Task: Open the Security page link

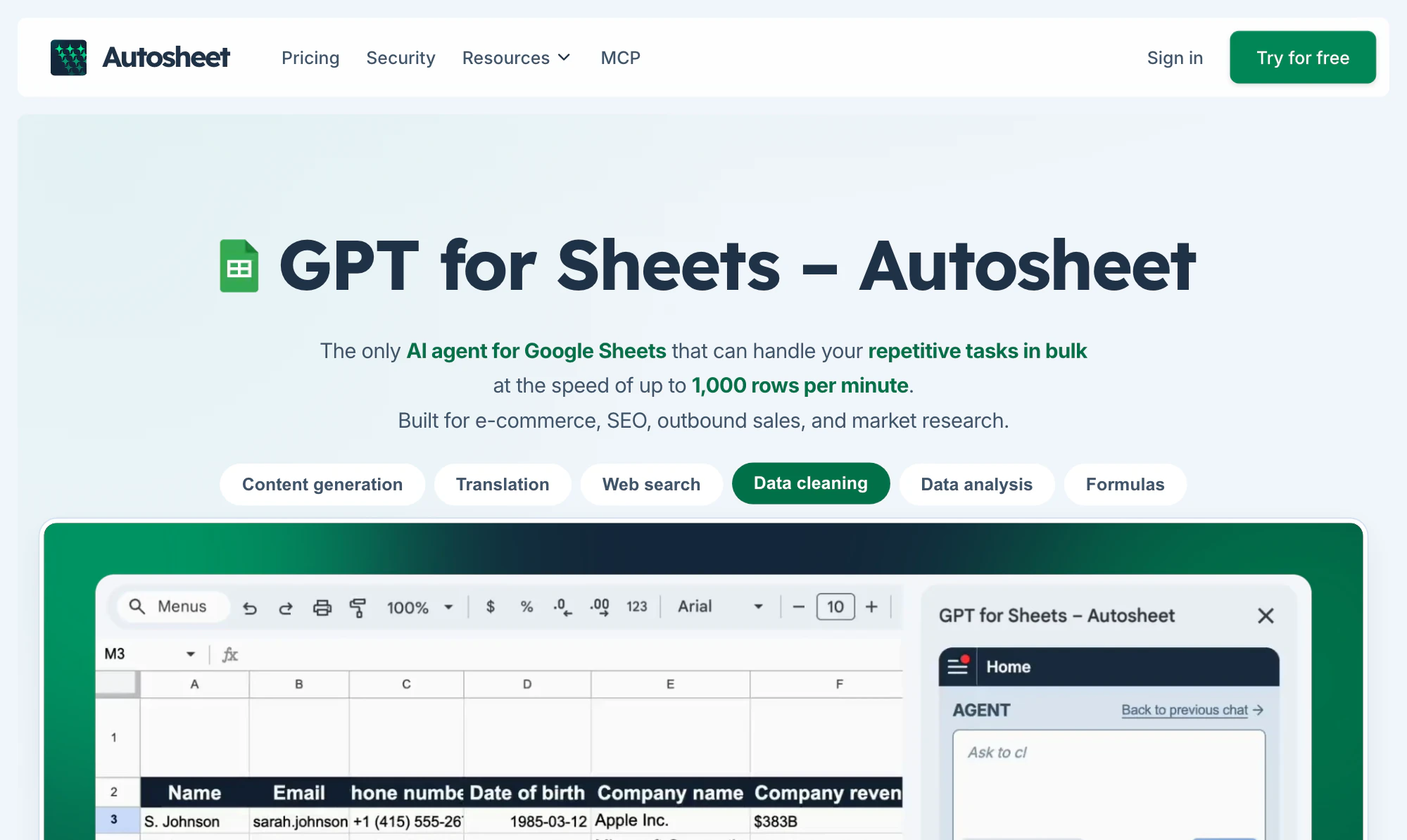Action: 400,58
